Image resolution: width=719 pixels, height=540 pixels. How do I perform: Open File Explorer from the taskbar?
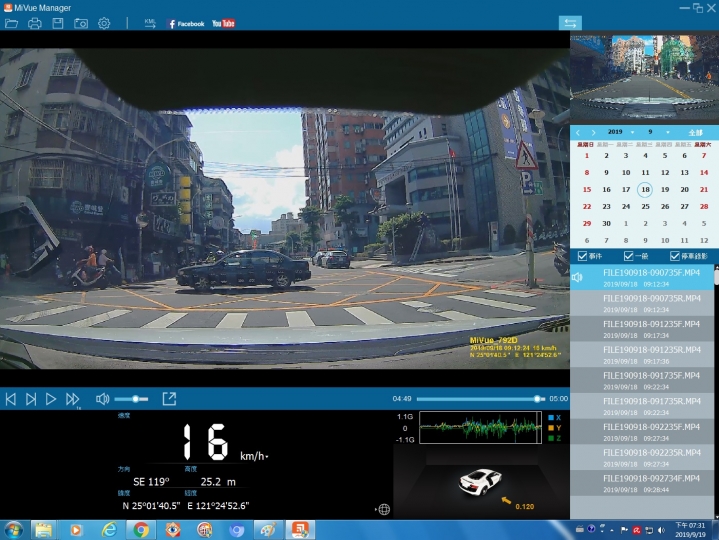44,530
